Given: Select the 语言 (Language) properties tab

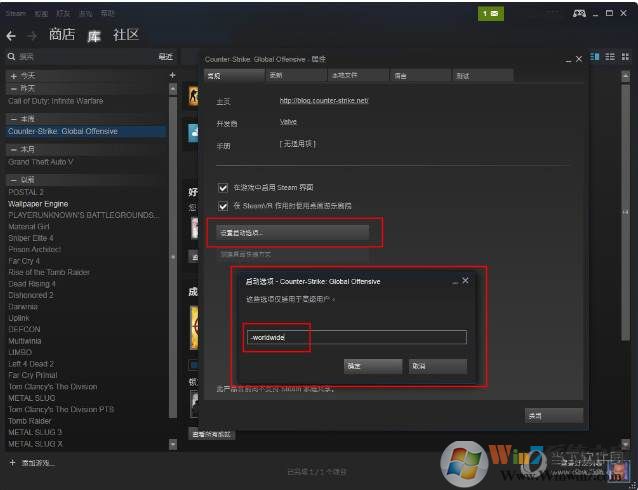Looking at the screenshot, I should (x=420, y=75).
